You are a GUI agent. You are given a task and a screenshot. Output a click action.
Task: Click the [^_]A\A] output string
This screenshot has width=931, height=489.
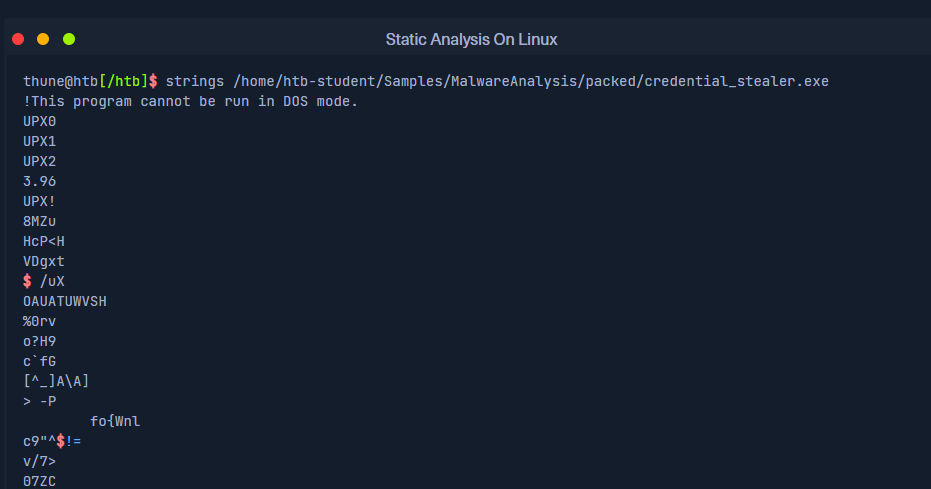pyautogui.click(x=57, y=381)
